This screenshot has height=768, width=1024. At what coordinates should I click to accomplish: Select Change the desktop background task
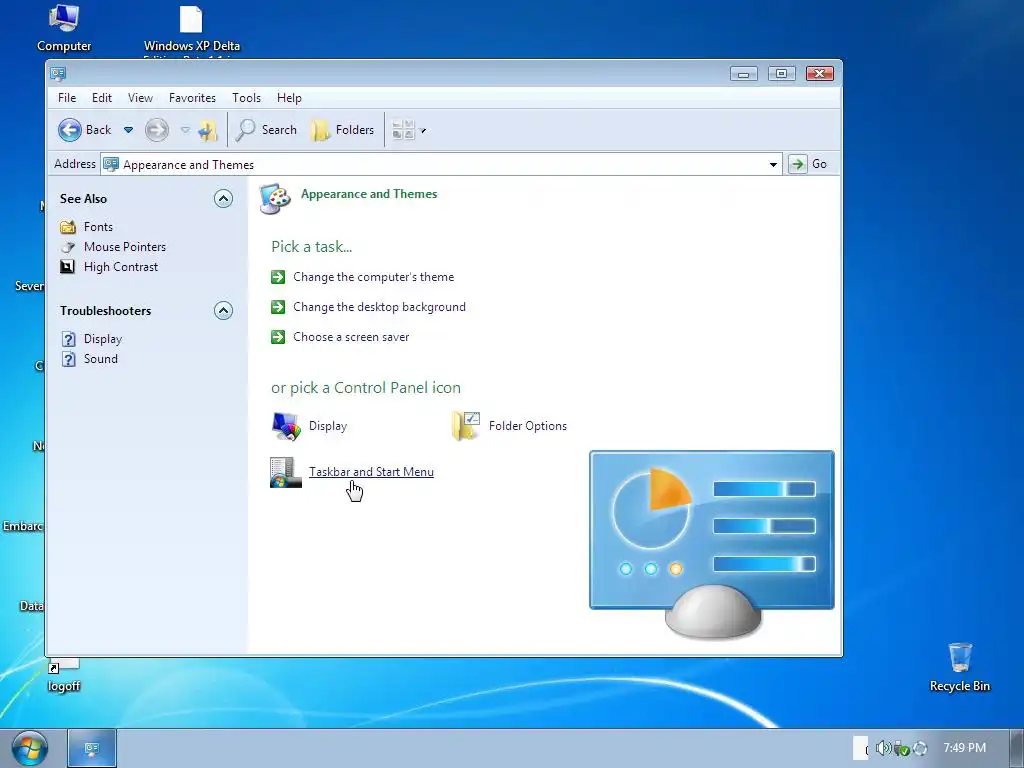click(379, 307)
